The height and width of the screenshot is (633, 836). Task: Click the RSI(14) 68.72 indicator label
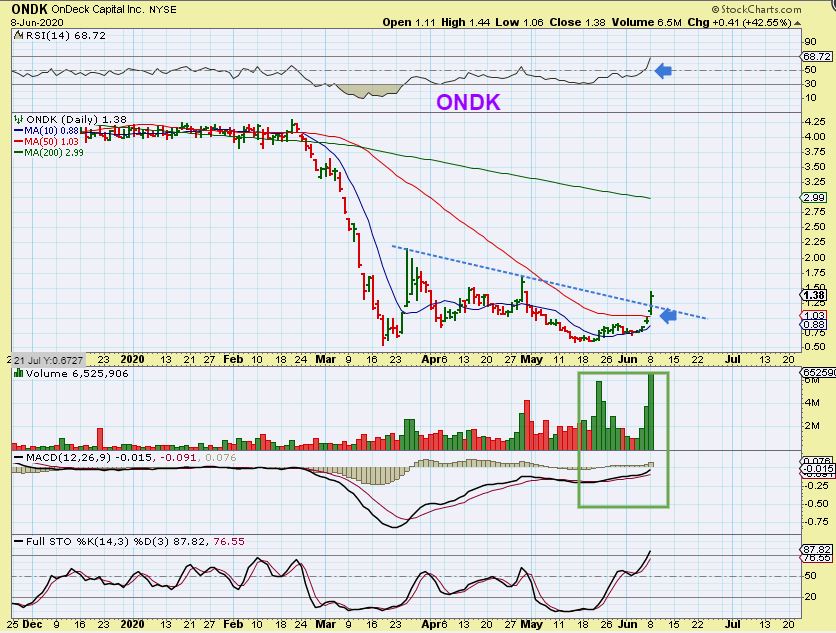click(x=66, y=36)
